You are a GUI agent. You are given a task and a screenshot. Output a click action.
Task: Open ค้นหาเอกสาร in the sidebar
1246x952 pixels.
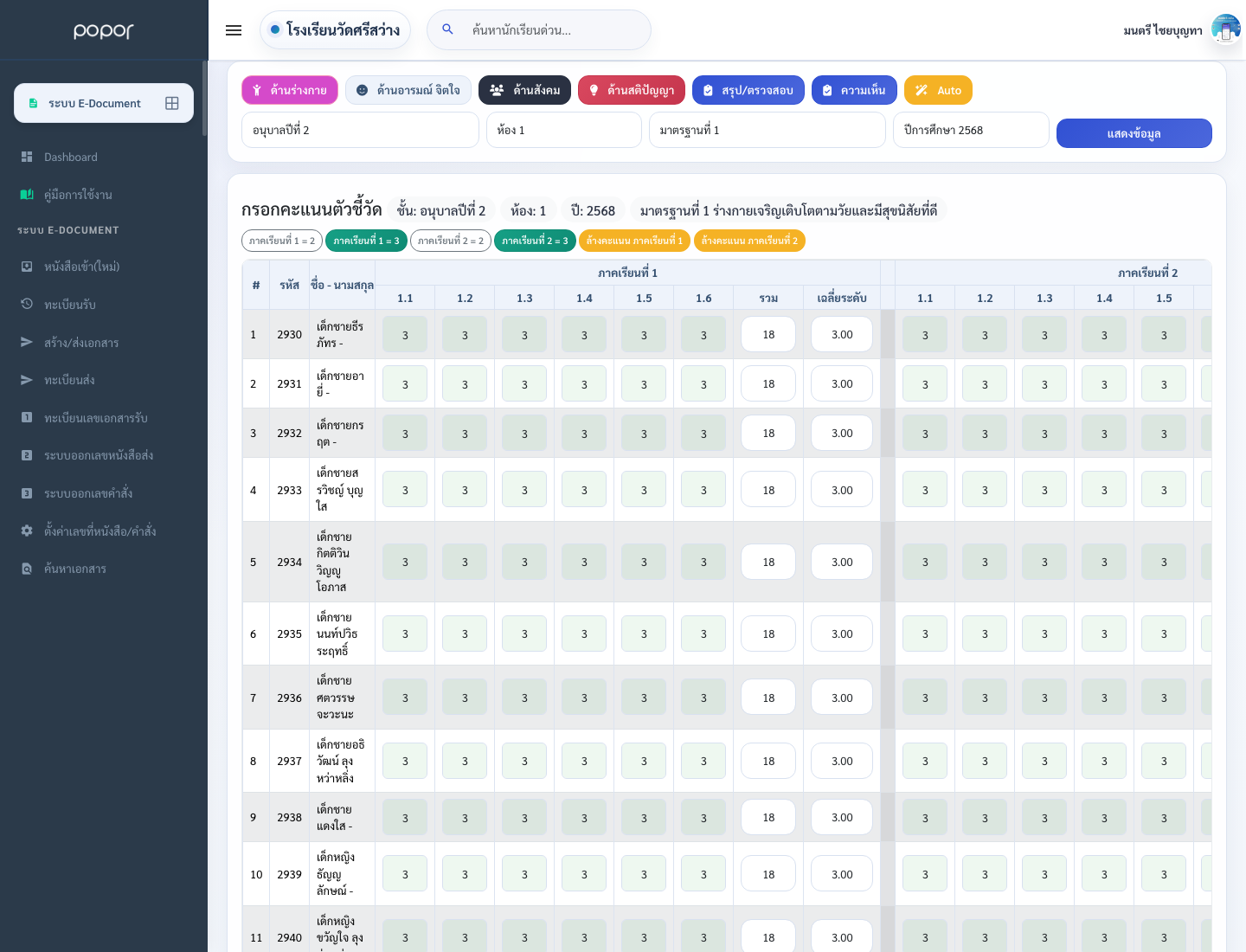[104, 569]
